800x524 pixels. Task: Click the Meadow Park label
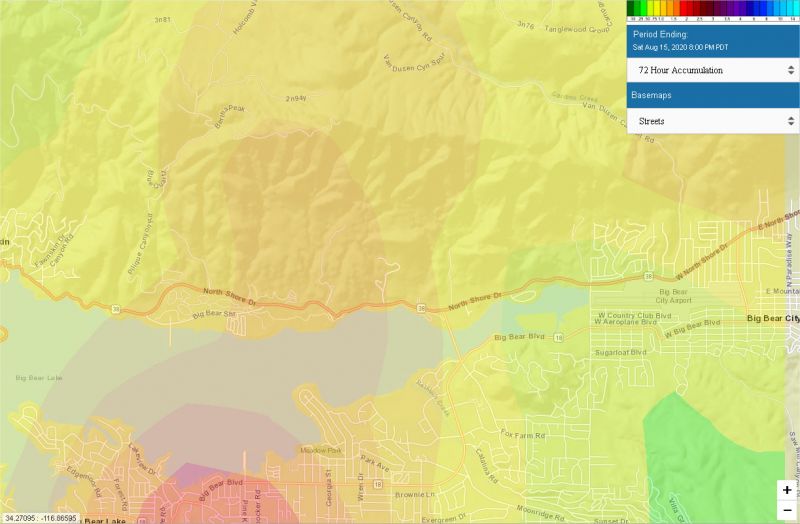click(x=320, y=451)
